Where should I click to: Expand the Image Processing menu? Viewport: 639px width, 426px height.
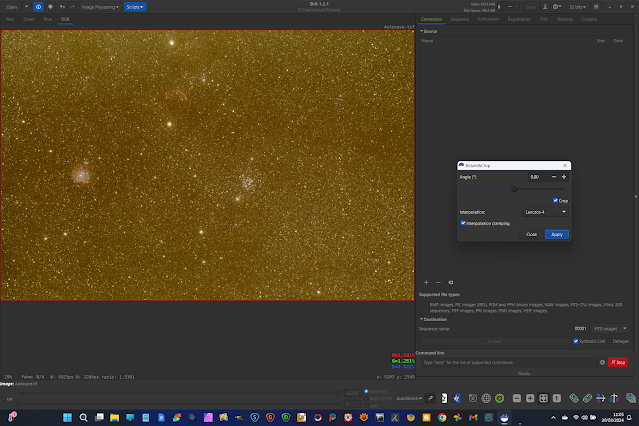102,6
